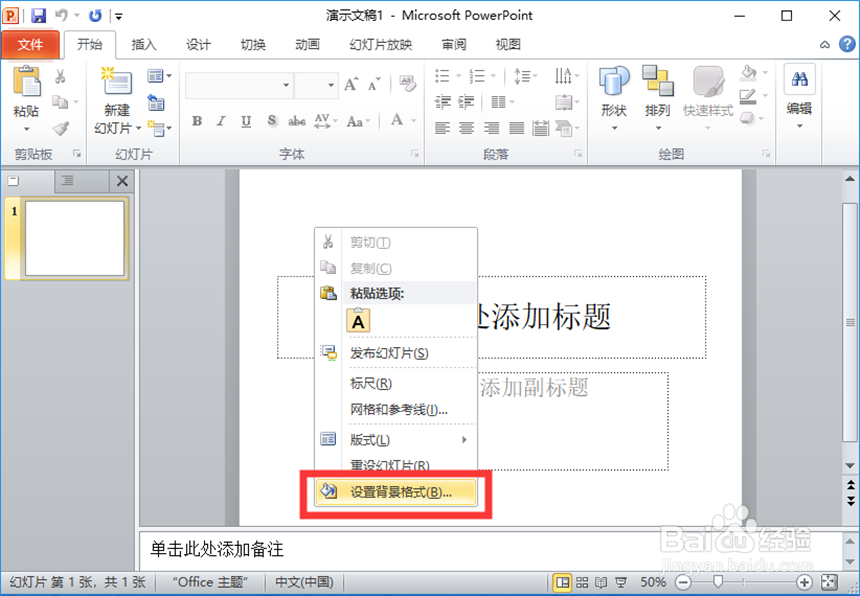Click shape outline pencil icon
This screenshot has height=596, width=860.
(748, 97)
